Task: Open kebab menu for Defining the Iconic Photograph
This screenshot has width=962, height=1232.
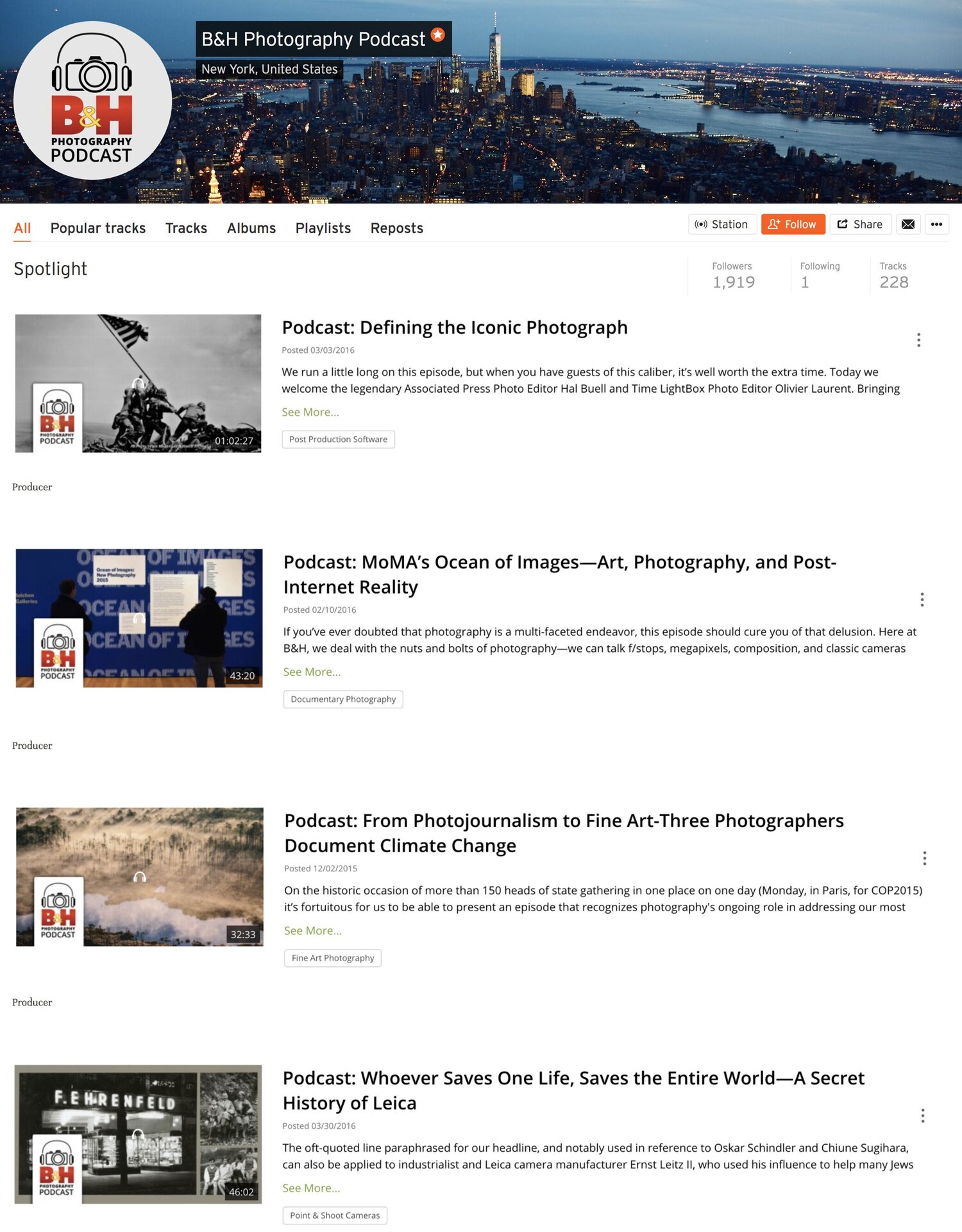Action: click(x=918, y=340)
